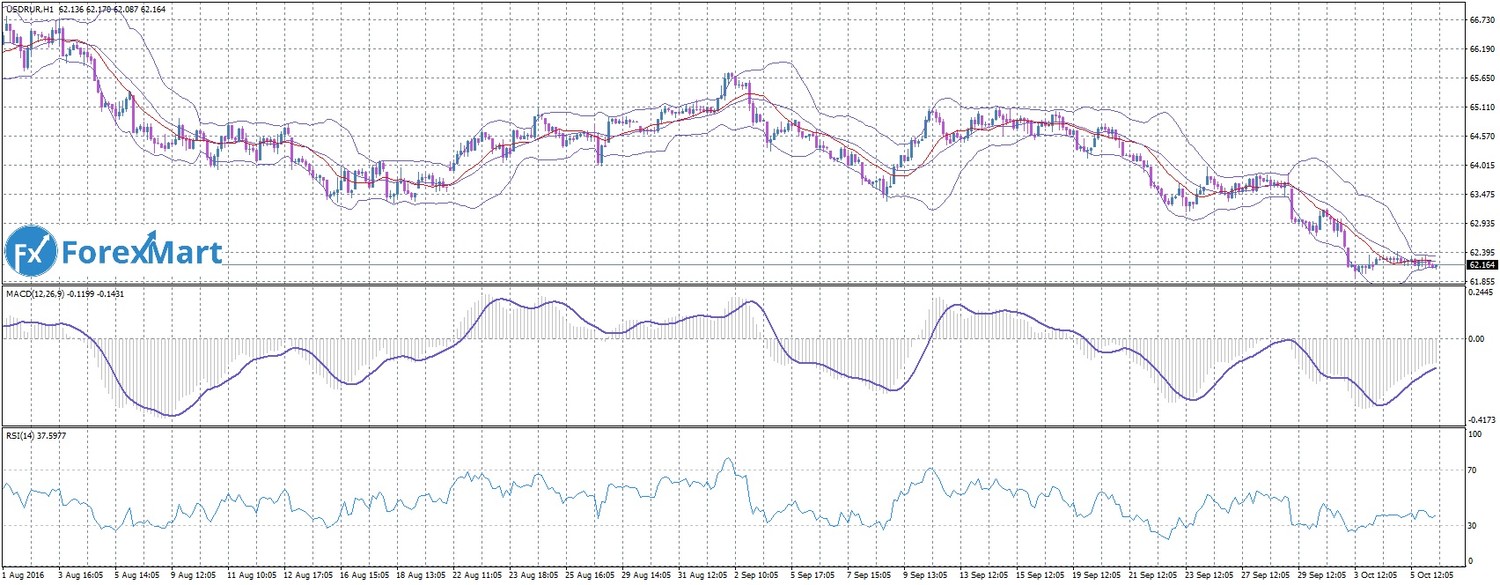Click the RSI 30 level label
The height and width of the screenshot is (585, 1500).
(1473, 525)
